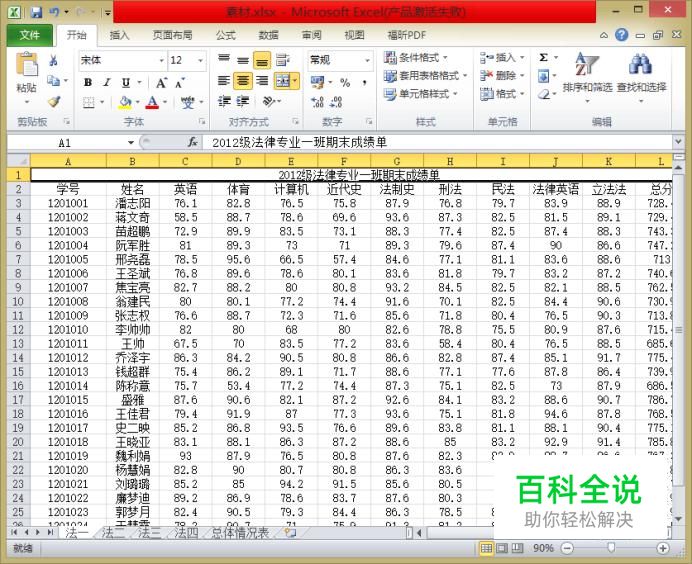This screenshot has height=564, width=692.
Task: Click Merge and Center icon
Action: tap(282, 81)
